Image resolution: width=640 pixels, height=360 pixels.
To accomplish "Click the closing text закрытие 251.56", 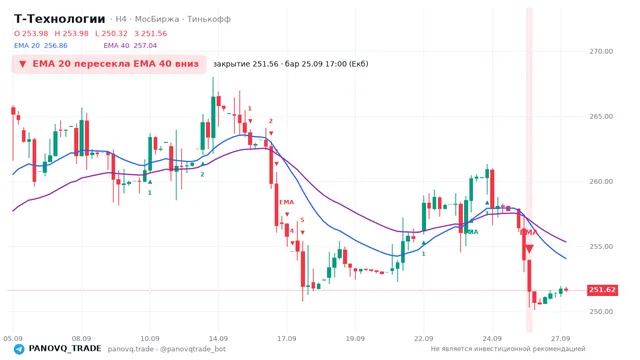I will click(246, 64).
